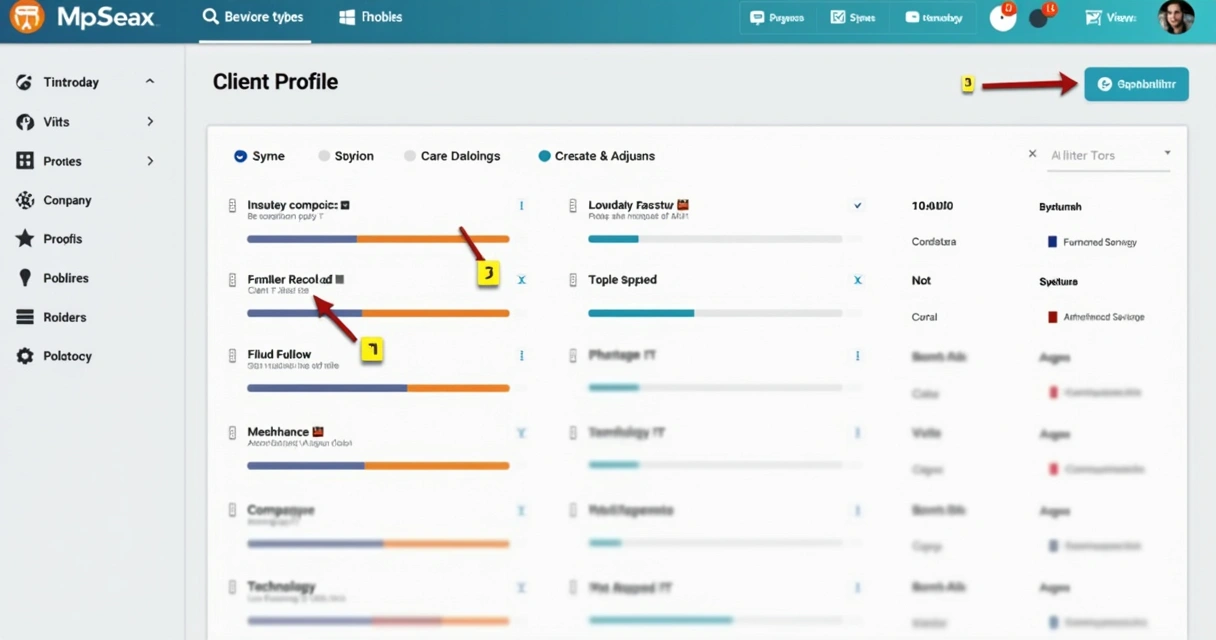Click the View button in top bar
1216x640 pixels.
(x=1111, y=18)
